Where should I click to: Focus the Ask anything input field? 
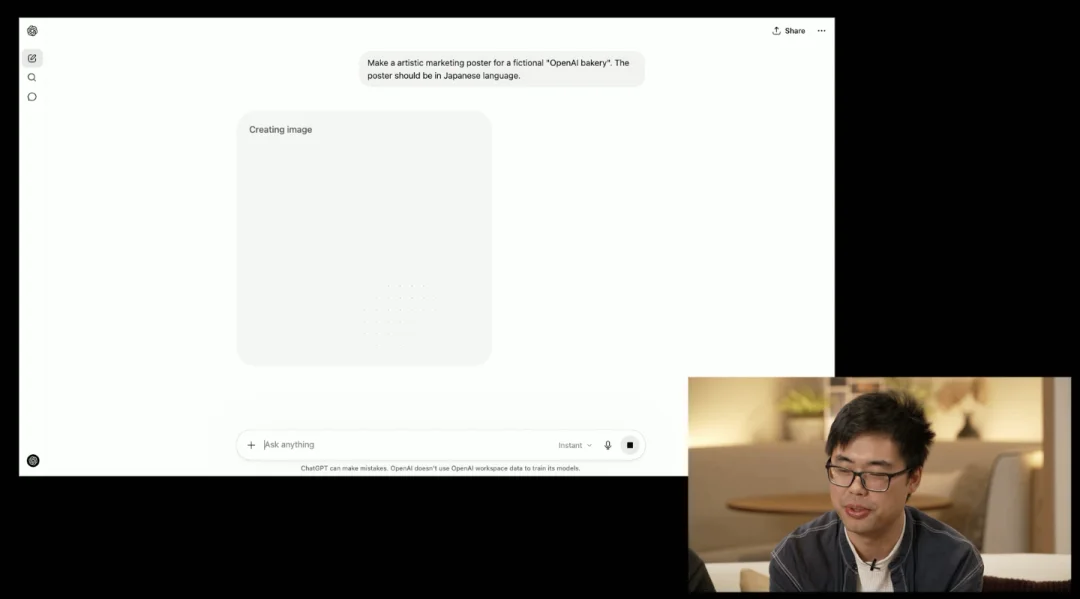pos(400,445)
